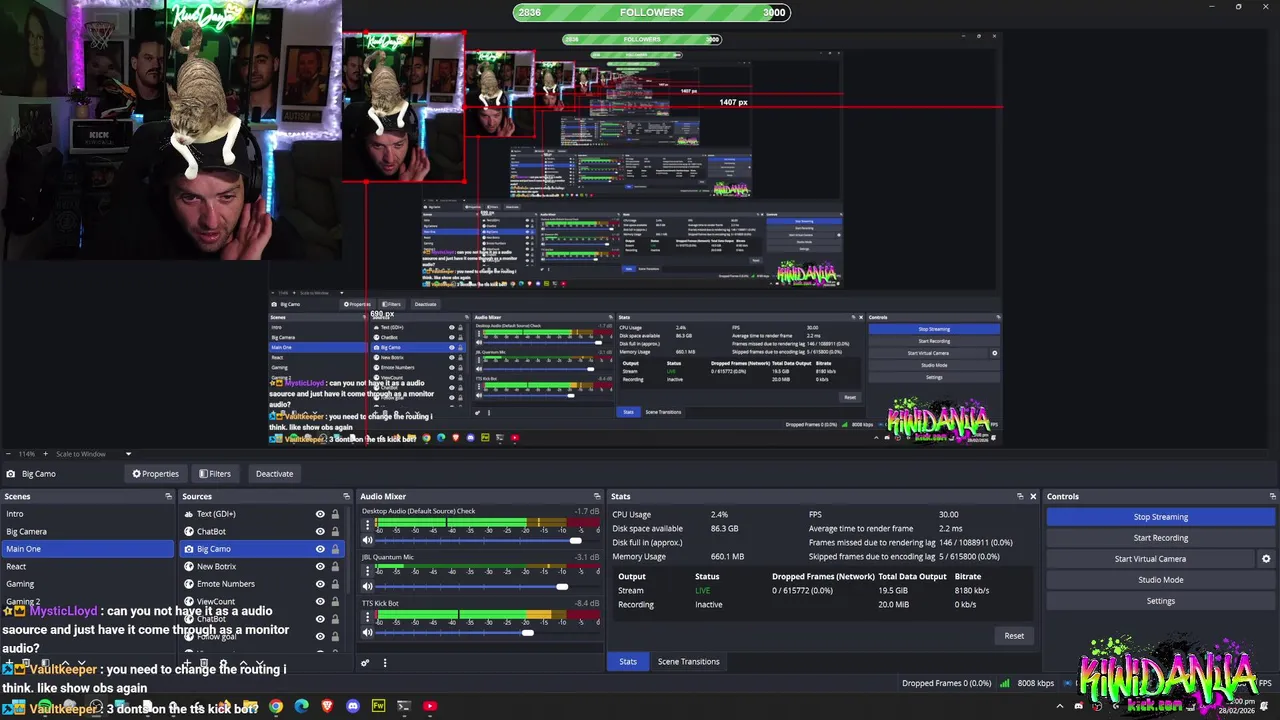
Task: Select the New Botrix source row
Action: pyautogui.click(x=262, y=566)
